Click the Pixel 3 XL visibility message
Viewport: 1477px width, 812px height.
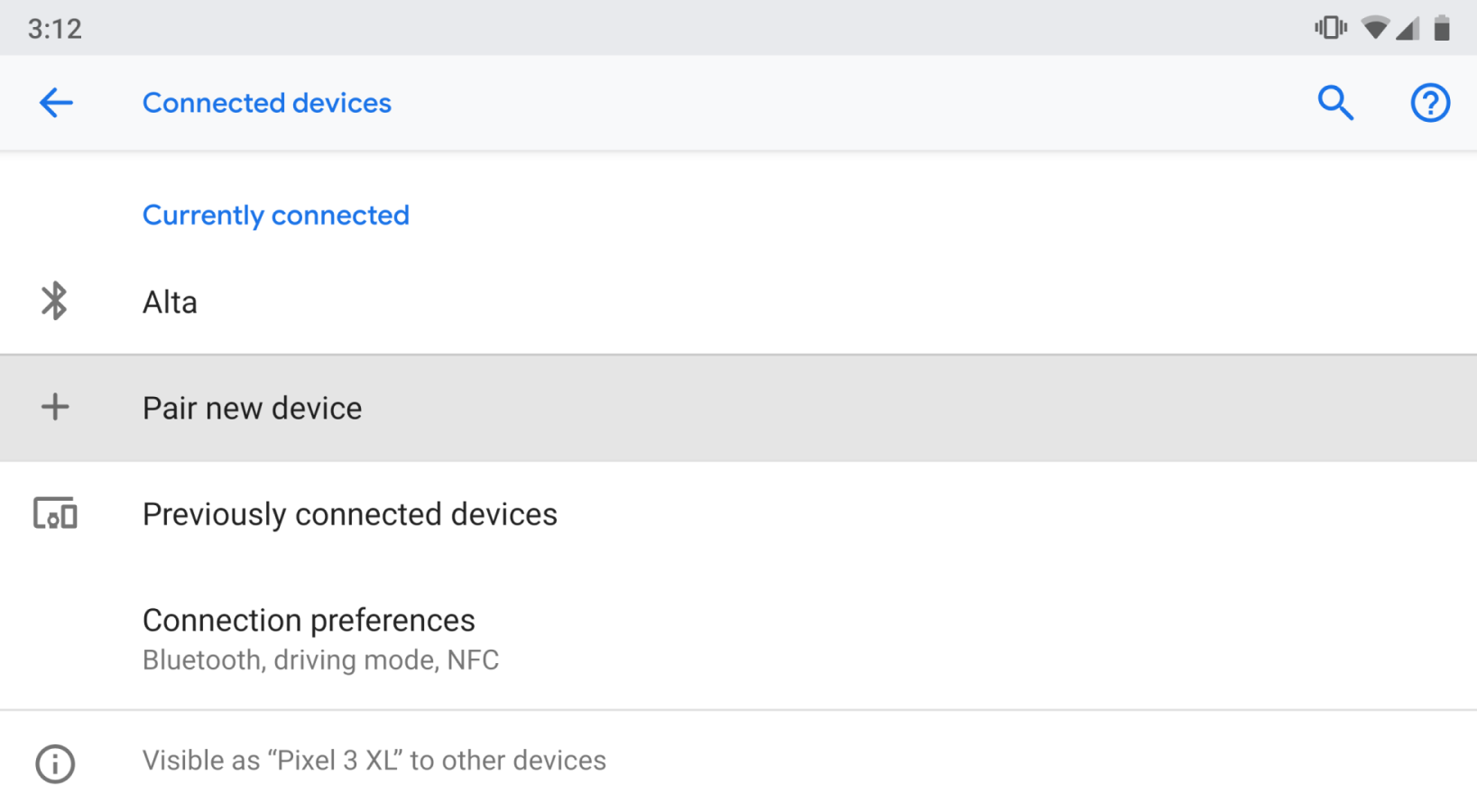(x=374, y=761)
